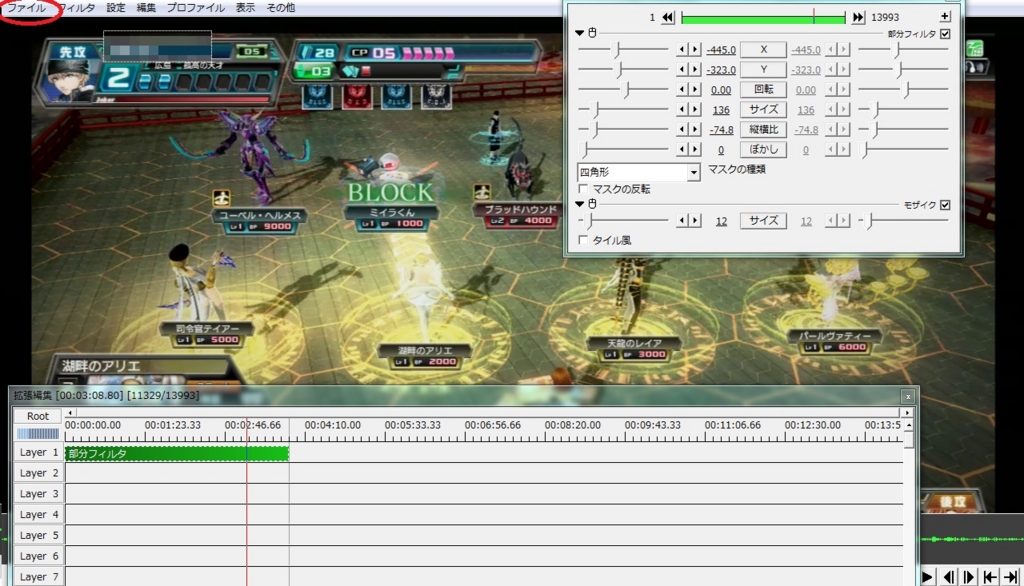Click the モザイク サイズ button
The height and width of the screenshot is (586, 1024).
pos(763,220)
